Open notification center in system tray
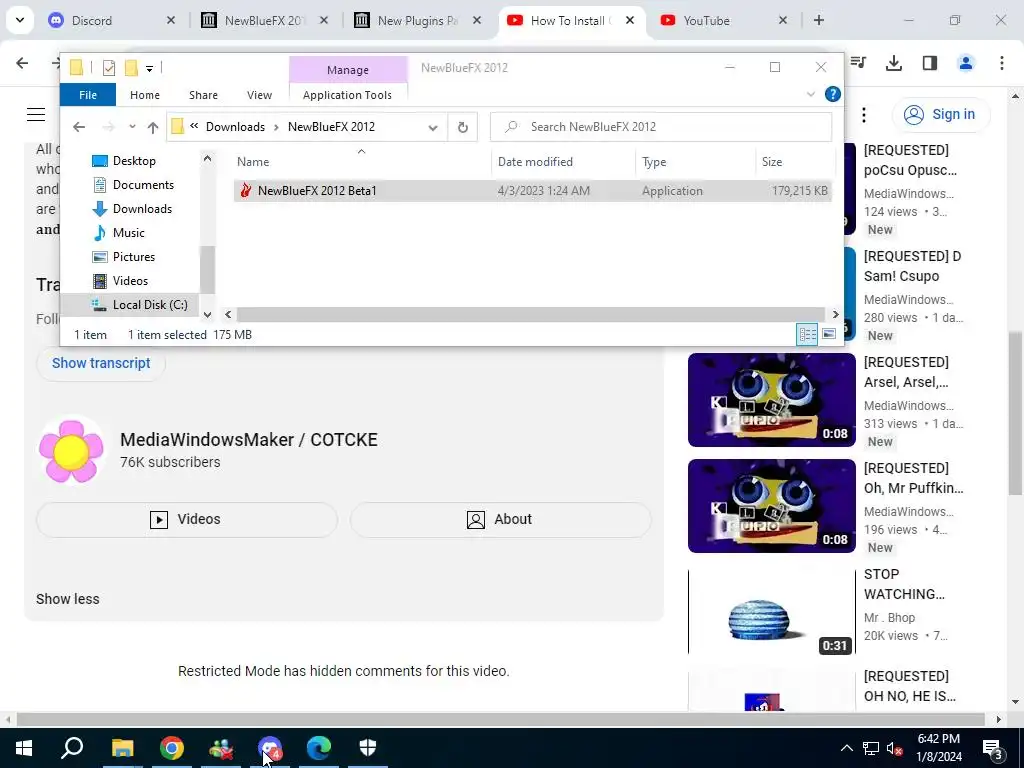This screenshot has width=1024, height=768. (993, 748)
